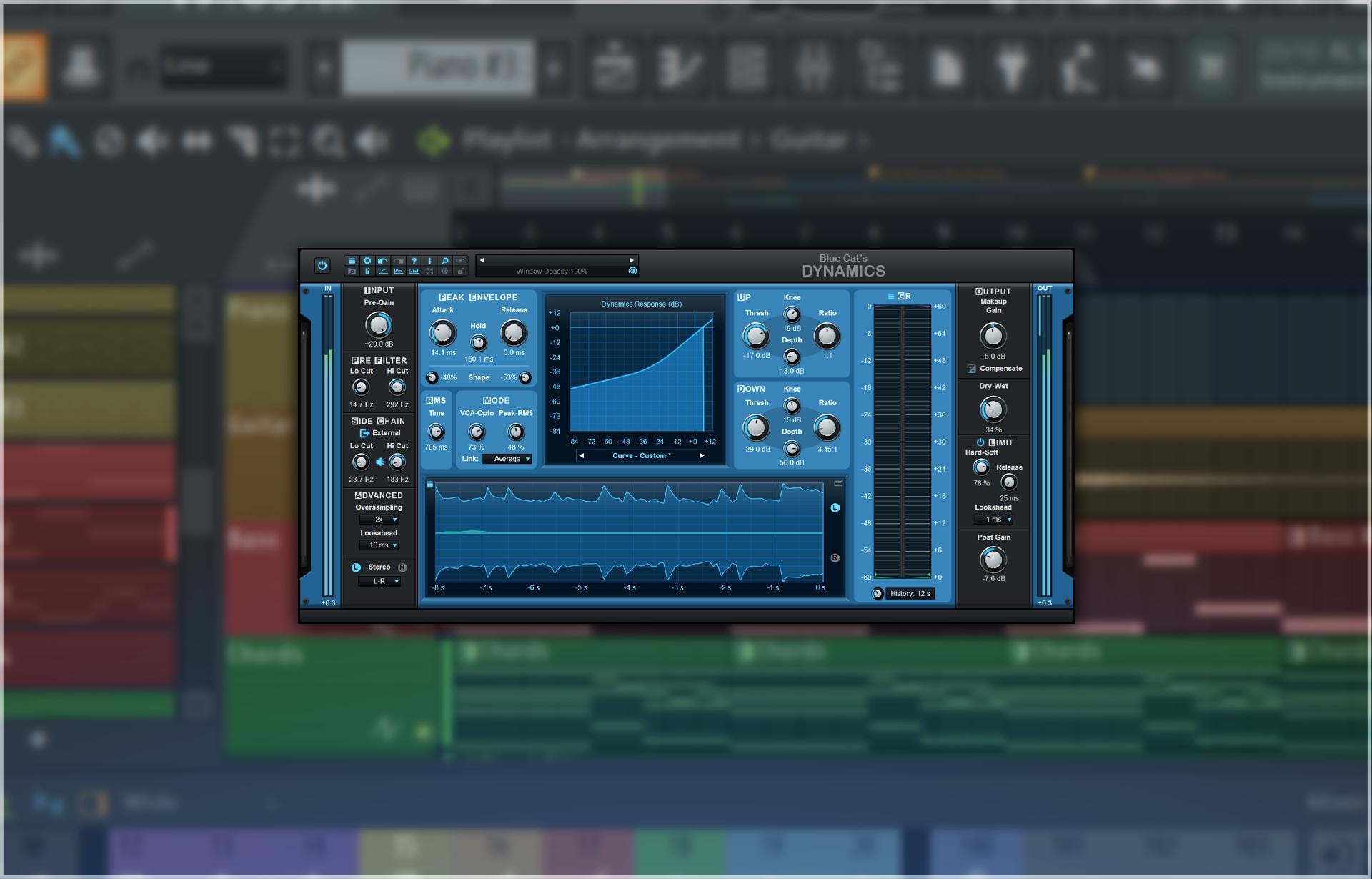
Task: Click the Hold knob
Action: (x=478, y=343)
